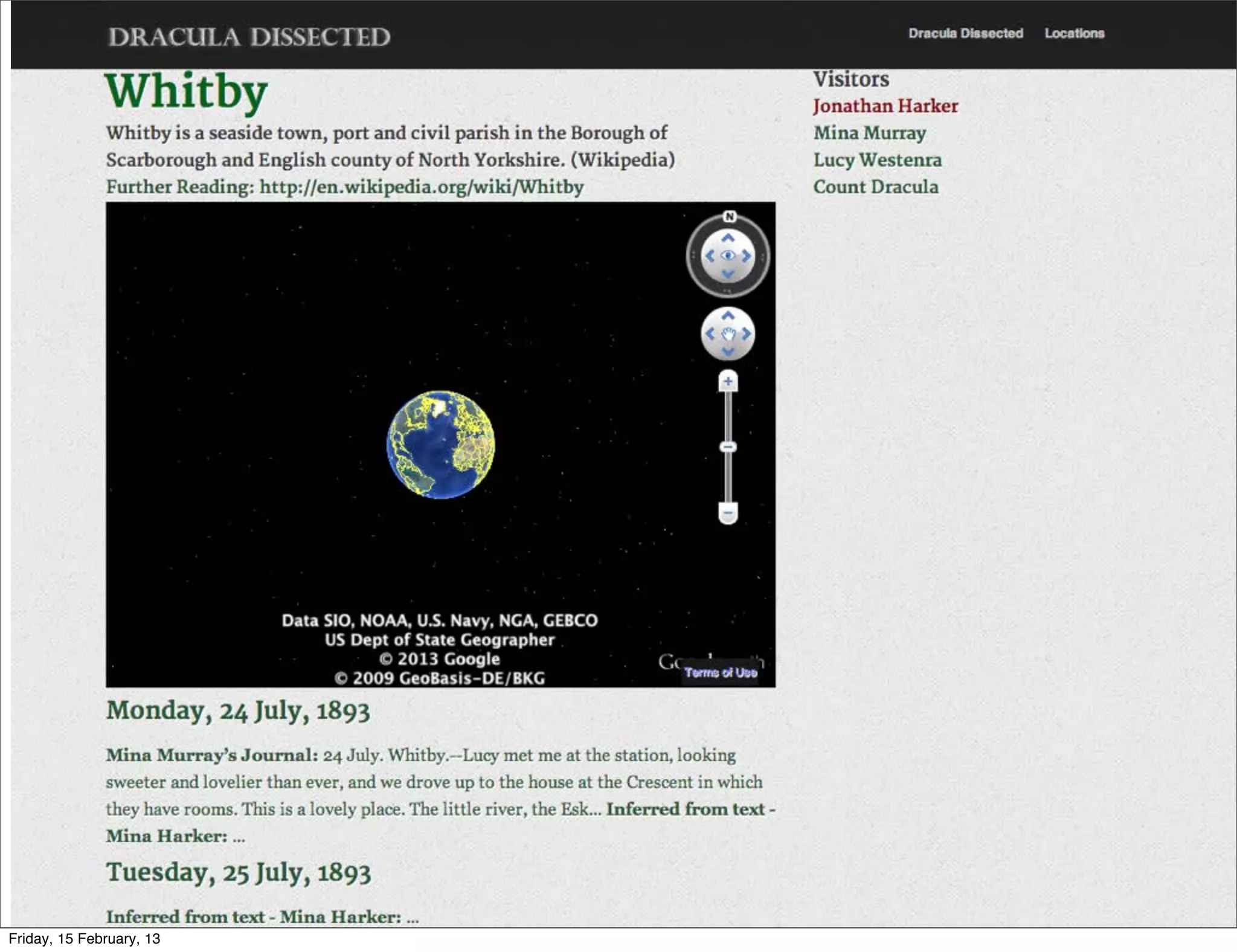Pan up with the hand control arrow
The width and height of the screenshot is (1237, 952).
(728, 315)
